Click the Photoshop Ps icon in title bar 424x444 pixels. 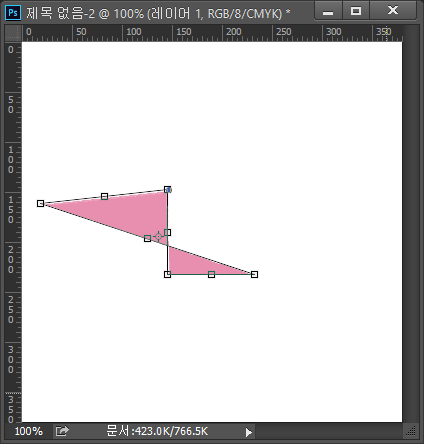tap(13, 13)
